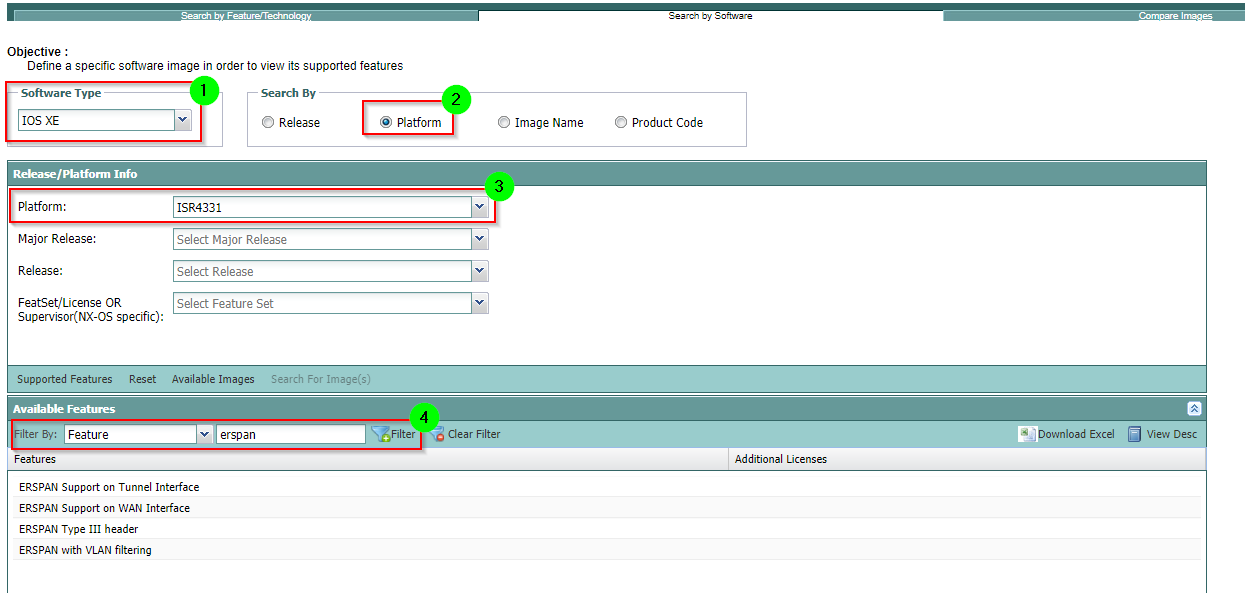Open the Select Release combo box
1245x593 pixels.
tap(479, 270)
